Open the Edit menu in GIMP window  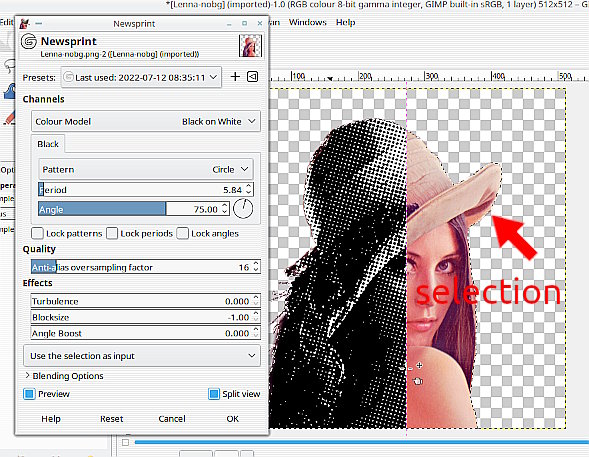tap(6, 22)
